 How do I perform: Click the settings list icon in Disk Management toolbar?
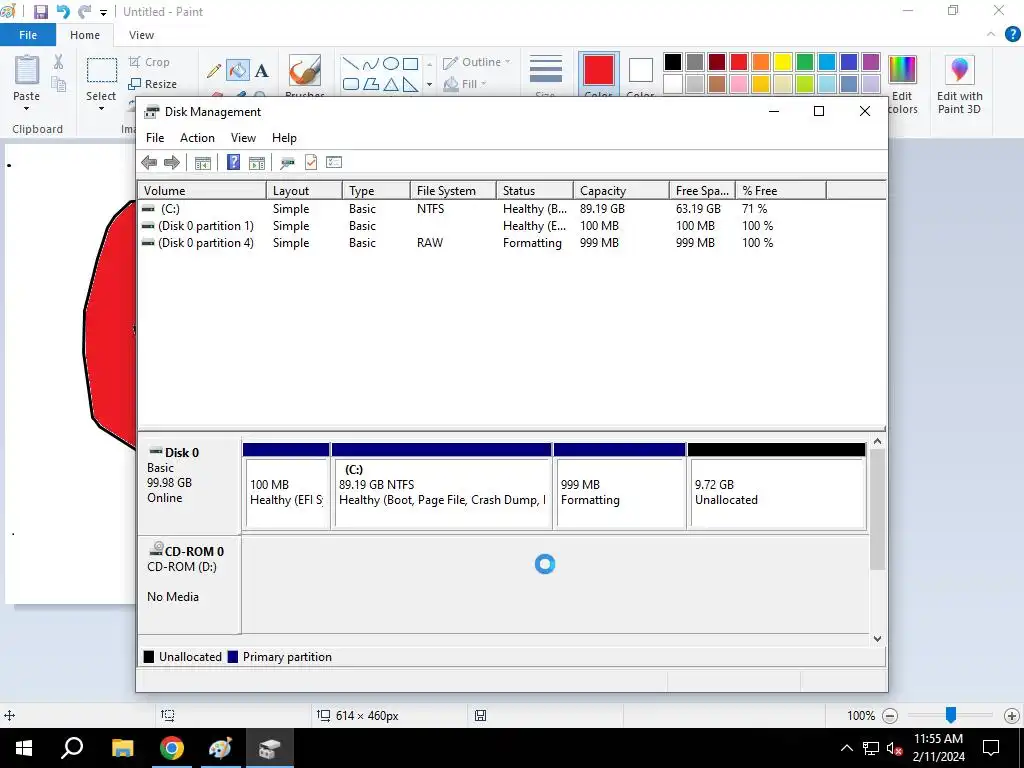point(334,163)
